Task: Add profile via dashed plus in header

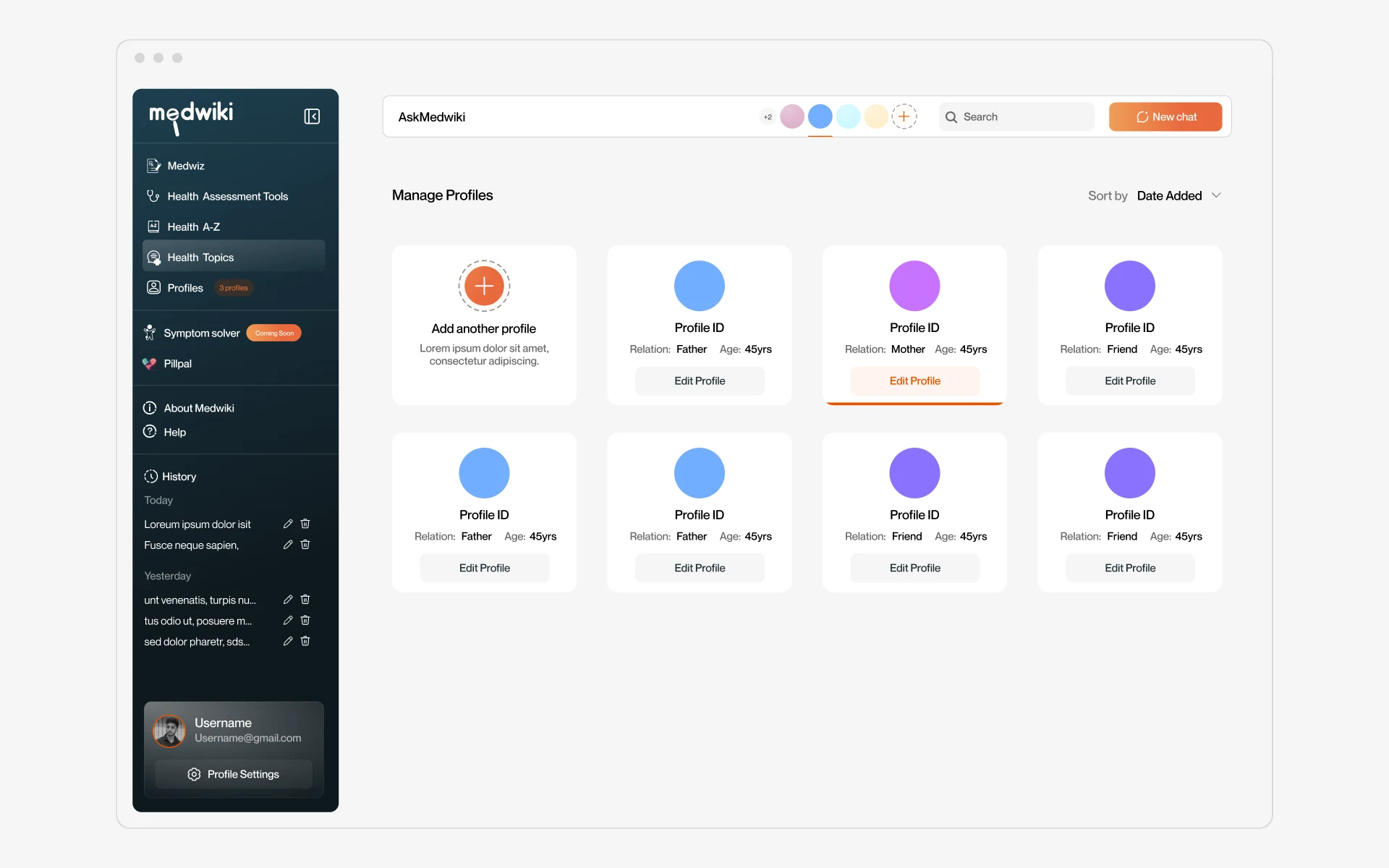Action: [904, 116]
